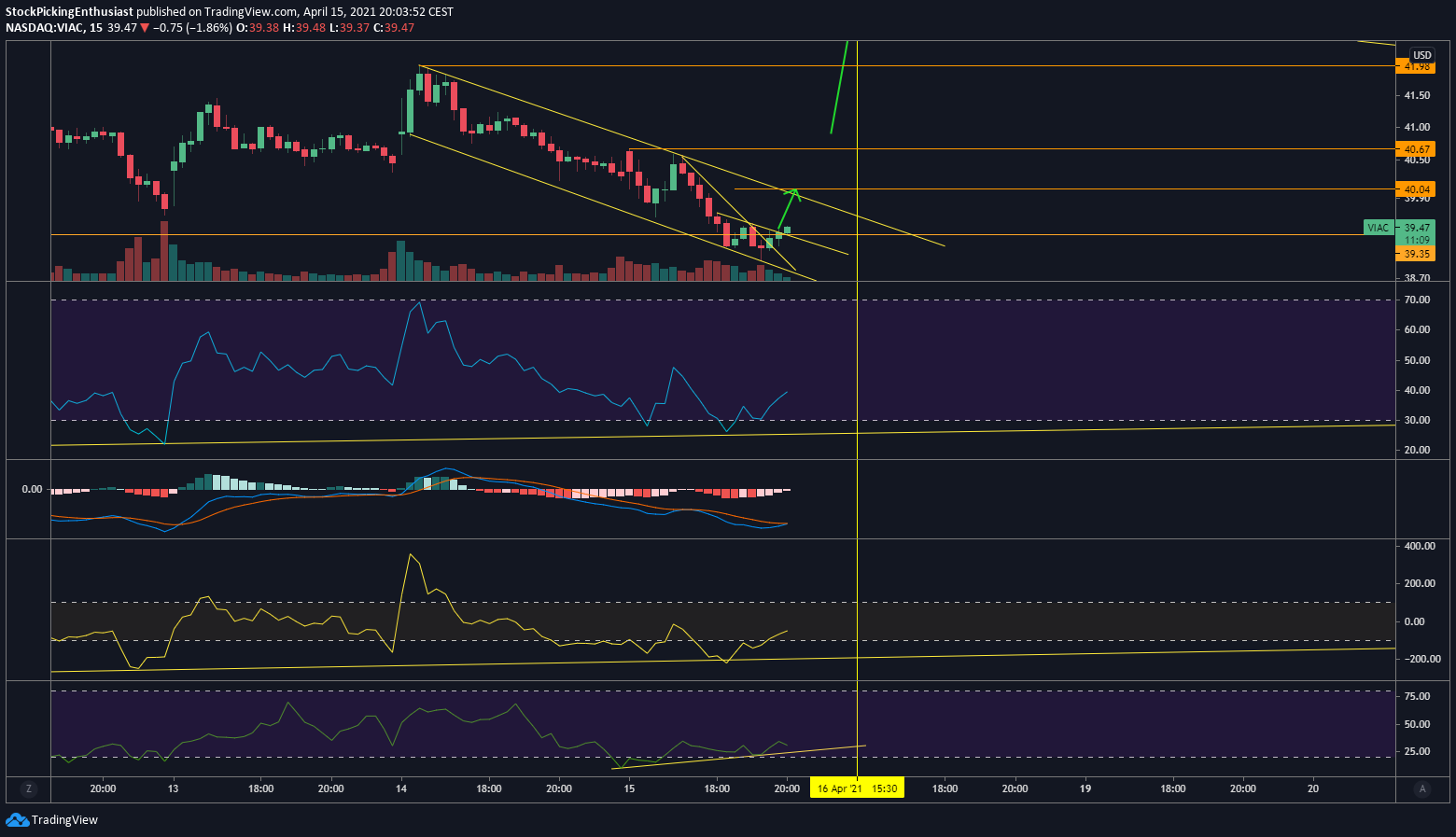Click the 400.00 CCI scale value

1420,546
